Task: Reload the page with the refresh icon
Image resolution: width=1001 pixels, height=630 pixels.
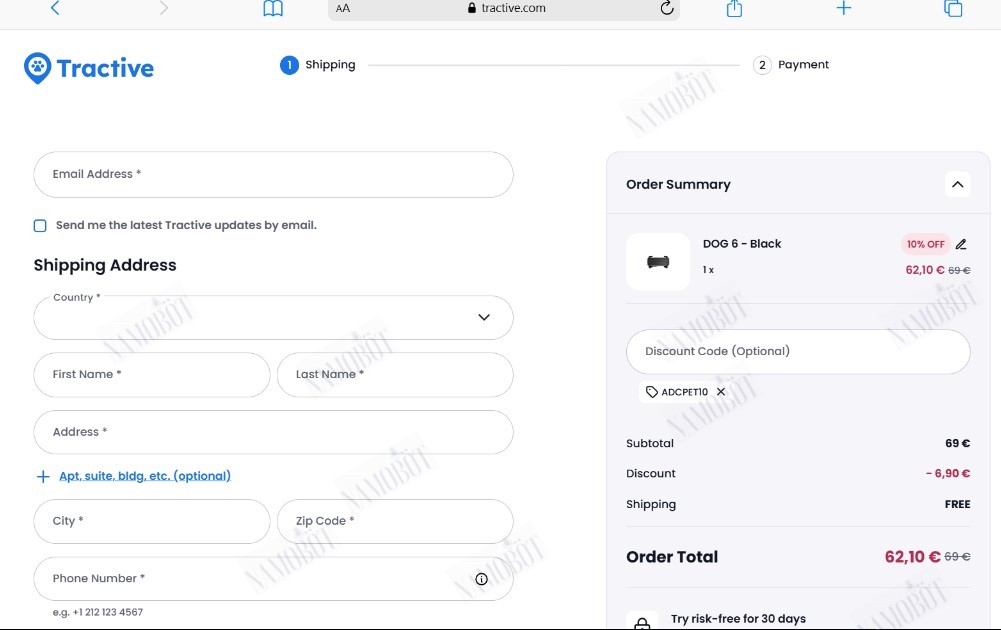Action: coord(666,8)
